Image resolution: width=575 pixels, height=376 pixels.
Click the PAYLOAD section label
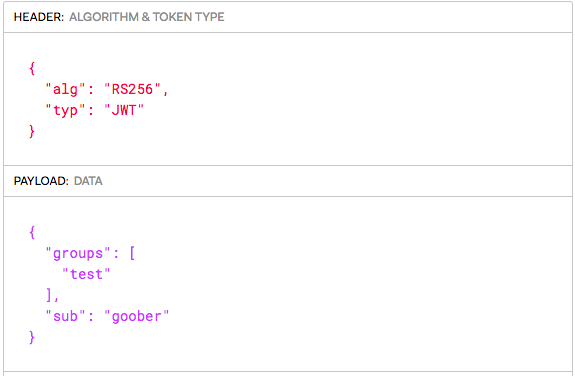coord(41,181)
